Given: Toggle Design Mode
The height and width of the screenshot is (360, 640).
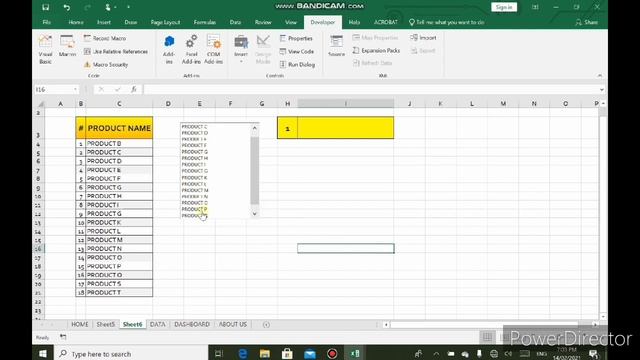Looking at the screenshot, I should pos(263,49).
